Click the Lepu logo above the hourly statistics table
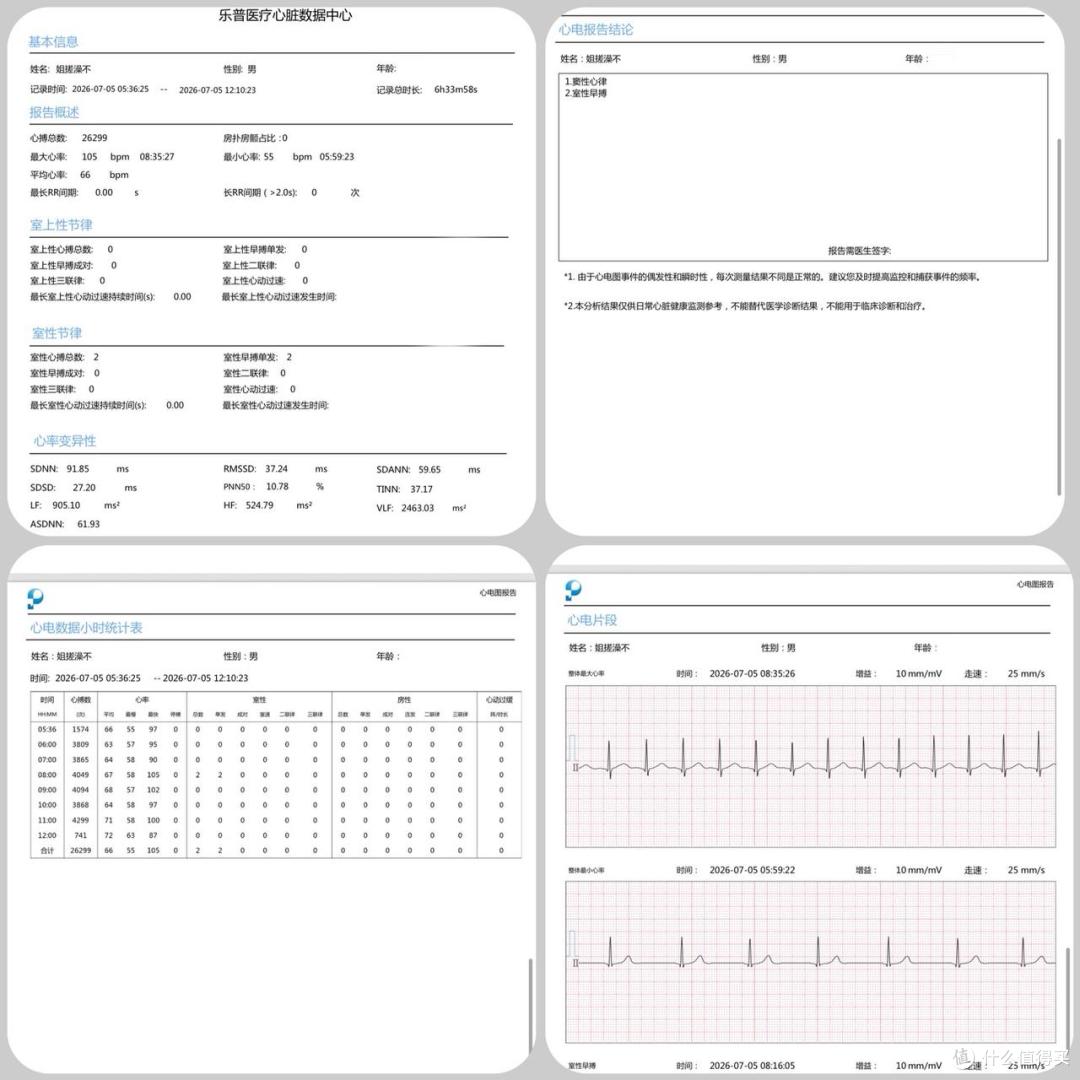The height and width of the screenshot is (1080, 1080). coord(35,598)
